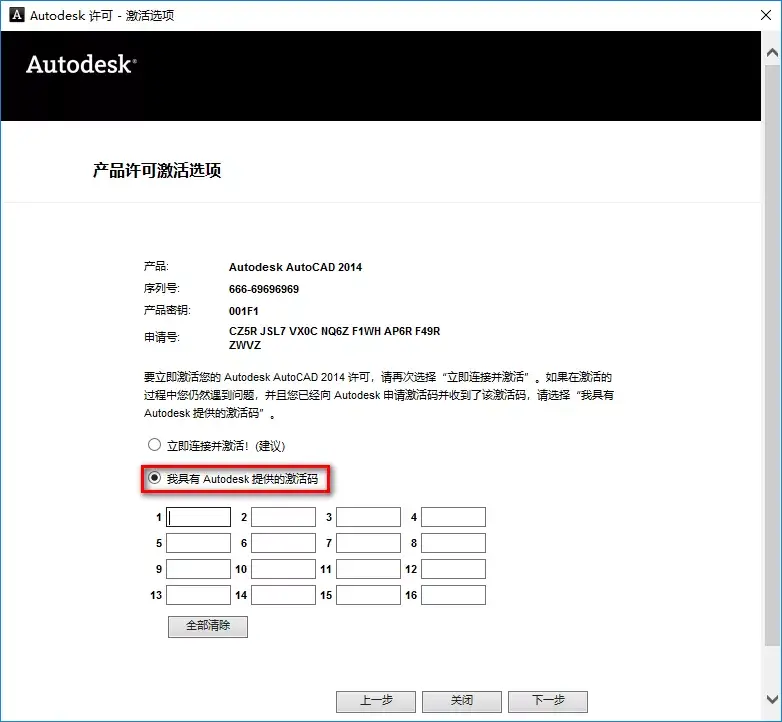The height and width of the screenshot is (722, 782).
Task: Click the Autodesk app icon in title bar
Action: click(x=16, y=15)
